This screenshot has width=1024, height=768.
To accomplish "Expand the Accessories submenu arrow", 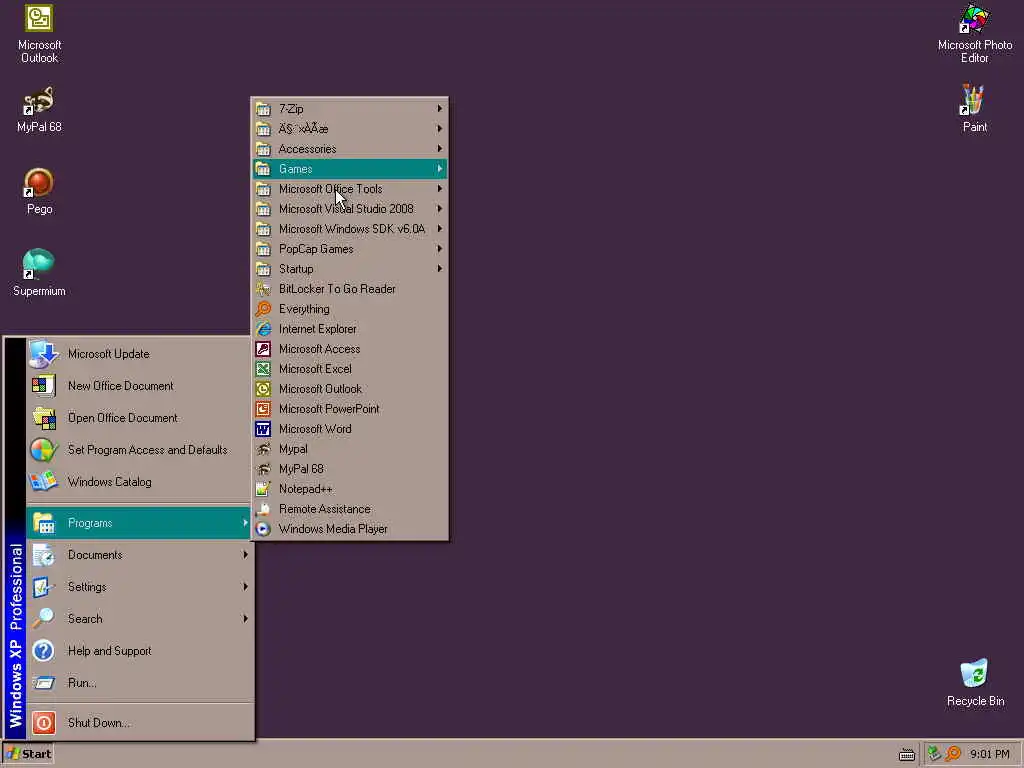I will coord(440,149).
